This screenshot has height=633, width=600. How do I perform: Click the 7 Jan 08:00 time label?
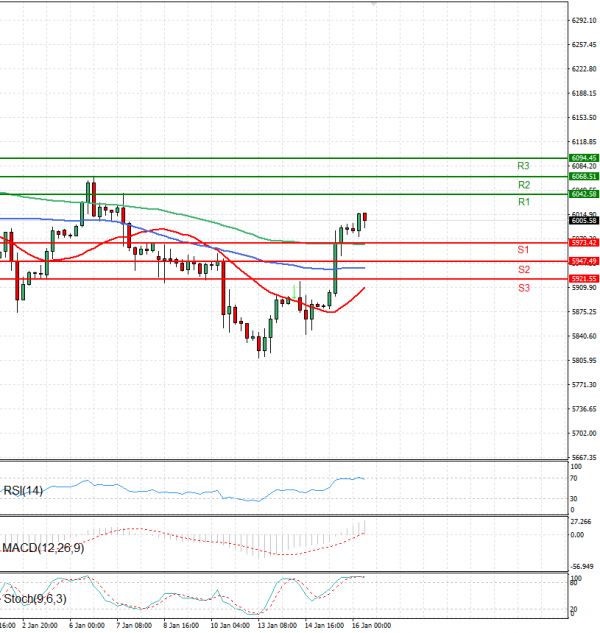tap(134, 625)
